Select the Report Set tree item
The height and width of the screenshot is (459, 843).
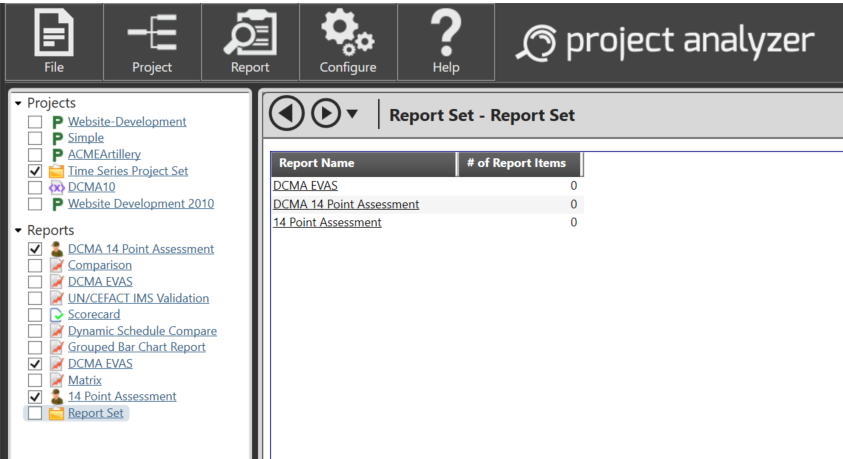pos(97,412)
